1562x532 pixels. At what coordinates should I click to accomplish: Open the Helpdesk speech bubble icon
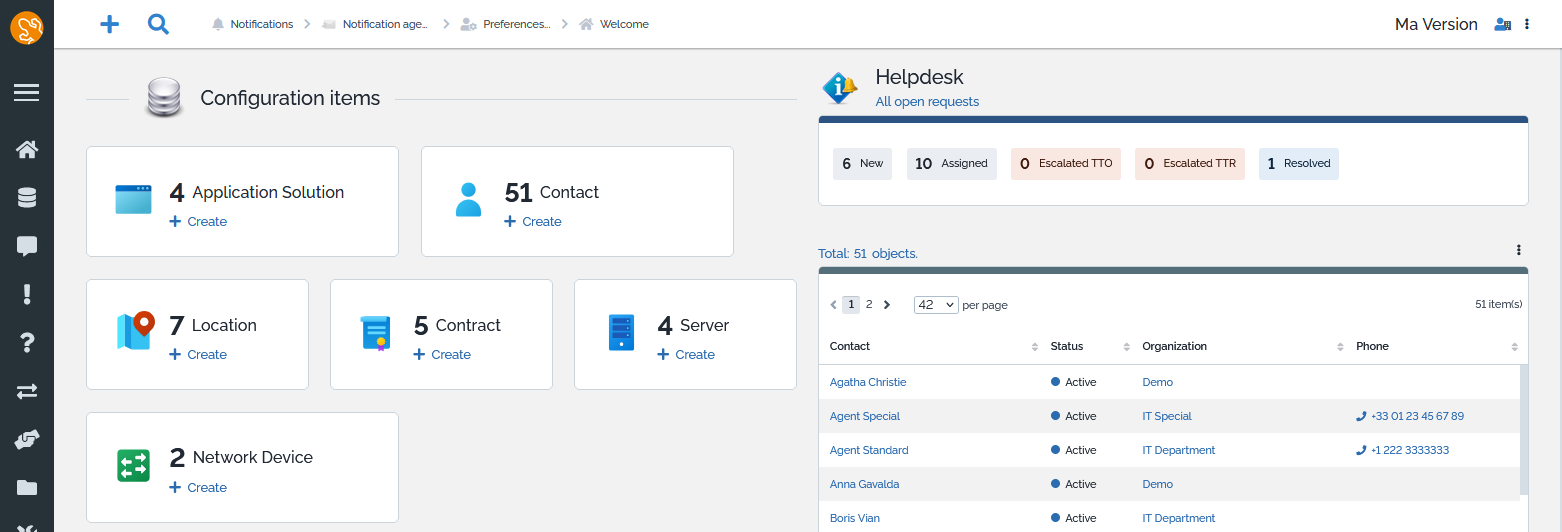pos(27,246)
